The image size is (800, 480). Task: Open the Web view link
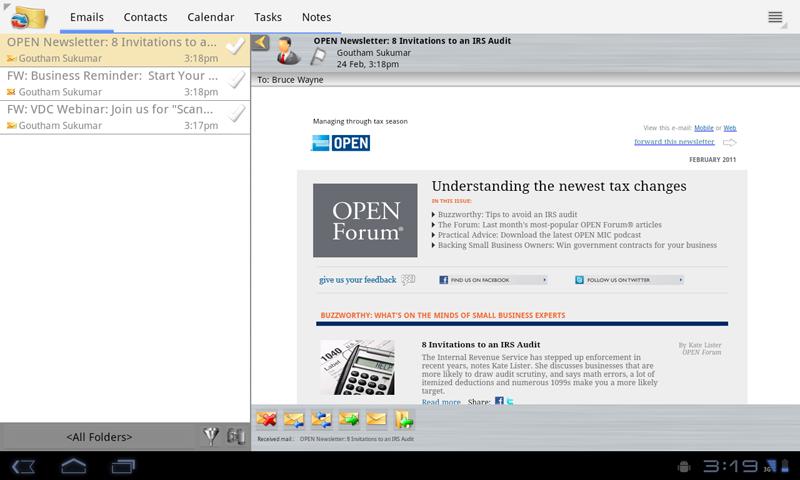(730, 128)
